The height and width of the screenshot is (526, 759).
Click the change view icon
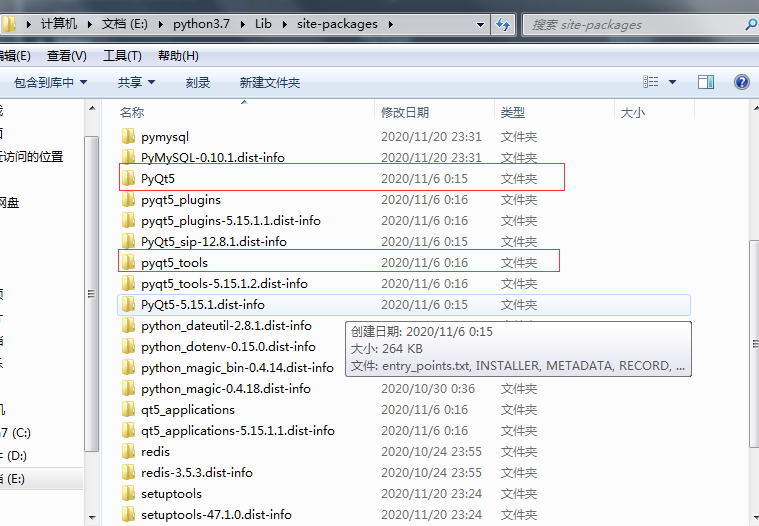651,82
